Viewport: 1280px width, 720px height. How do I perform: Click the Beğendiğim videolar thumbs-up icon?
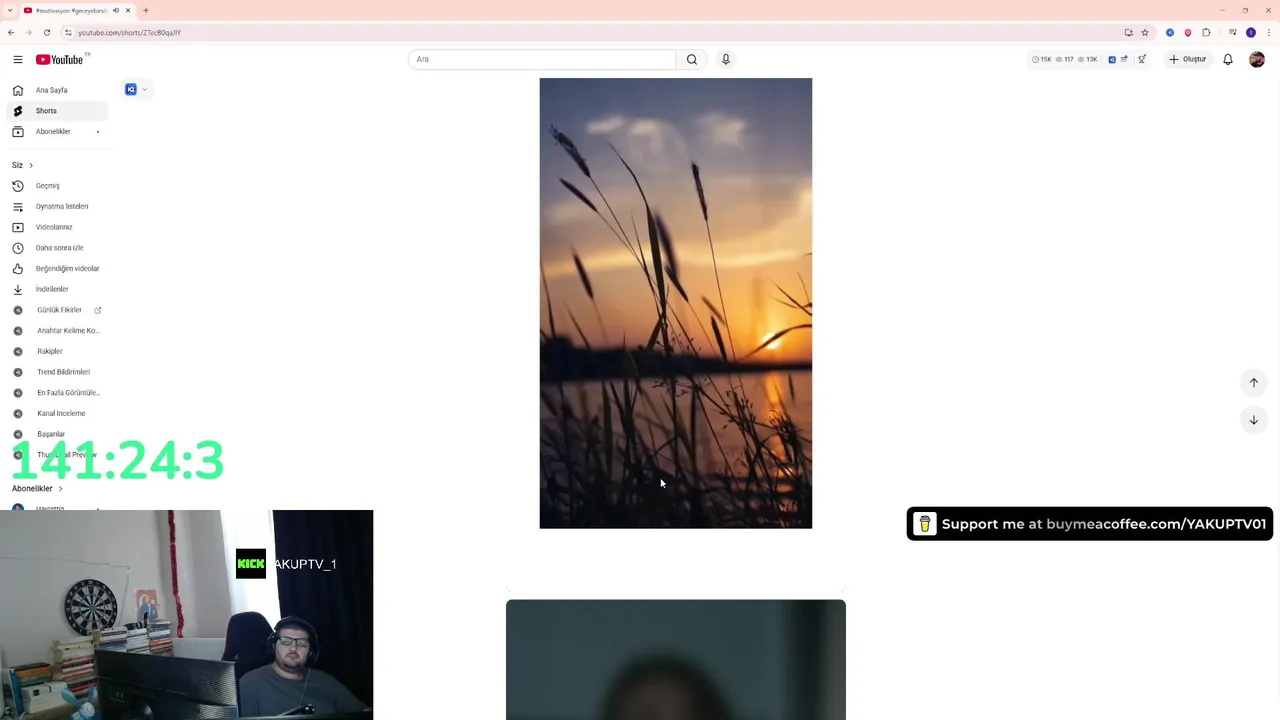pyautogui.click(x=17, y=269)
